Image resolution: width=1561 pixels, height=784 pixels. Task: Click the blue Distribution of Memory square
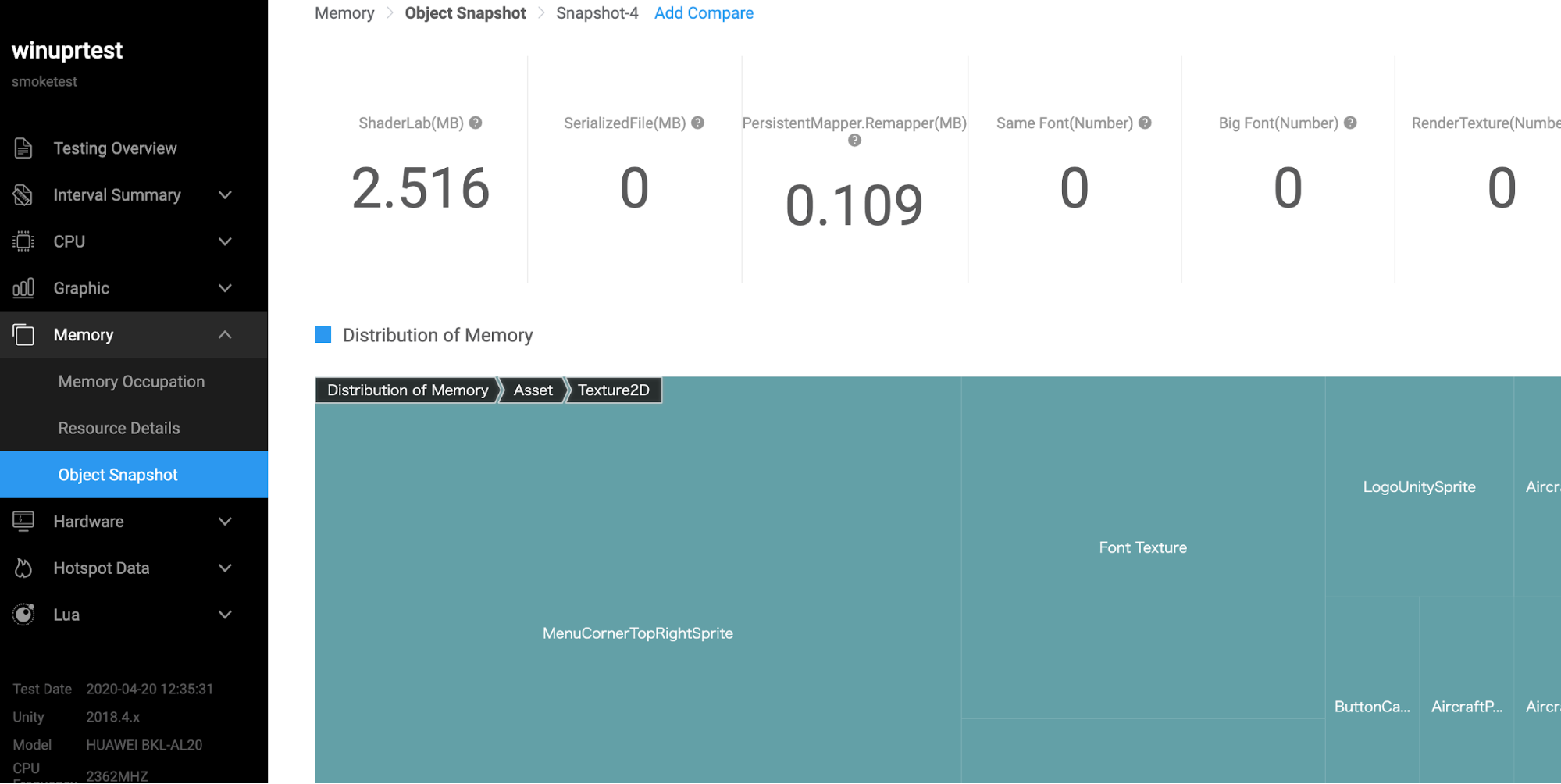323,335
